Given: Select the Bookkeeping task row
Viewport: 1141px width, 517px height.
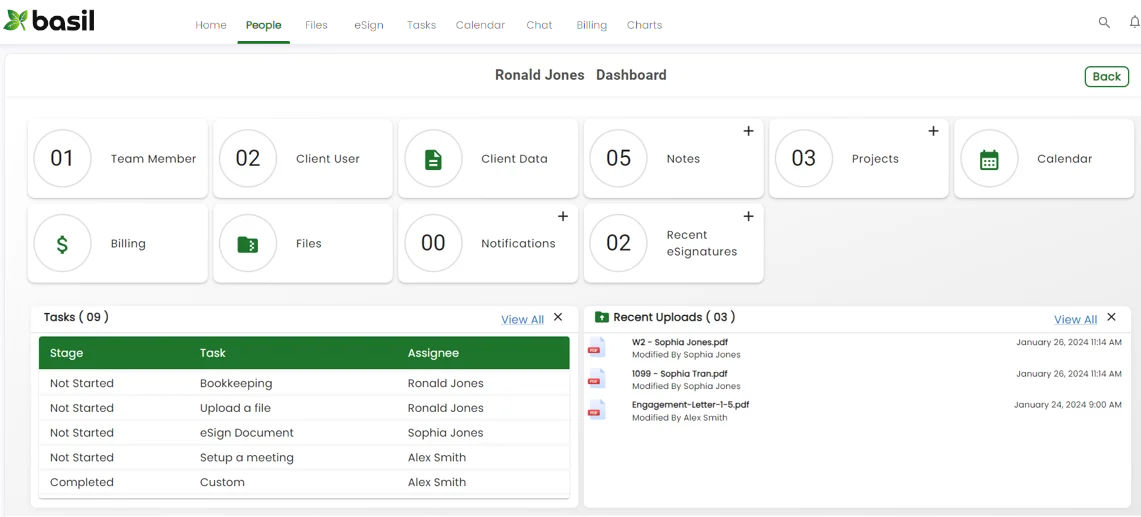Looking at the screenshot, I should 236,383.
